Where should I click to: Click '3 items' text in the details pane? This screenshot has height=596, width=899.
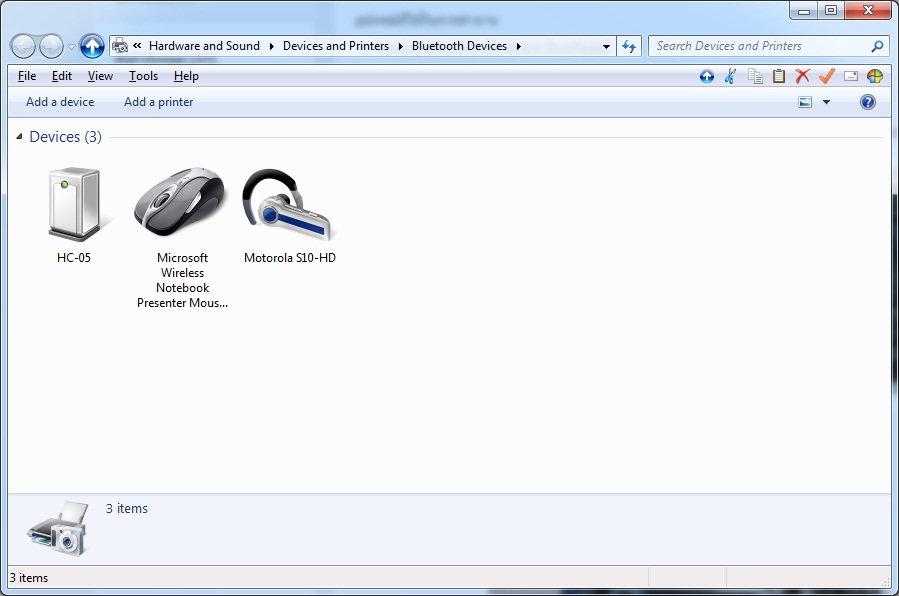127,509
